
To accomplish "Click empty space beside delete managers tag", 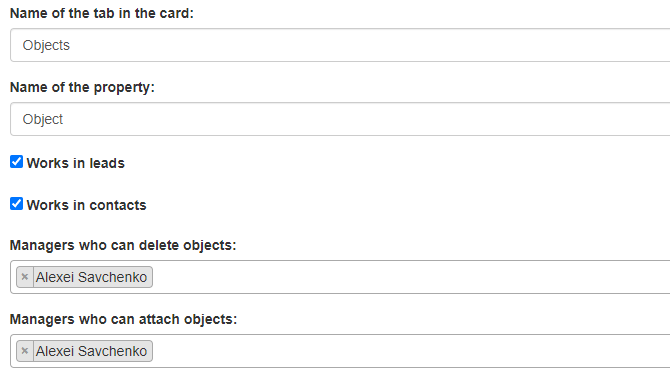I will tap(410, 277).
